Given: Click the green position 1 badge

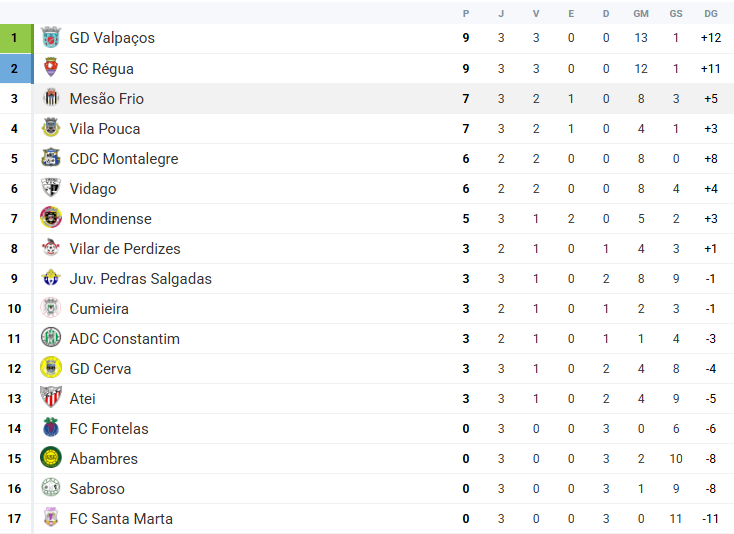Looking at the screenshot, I should (x=16, y=38).
